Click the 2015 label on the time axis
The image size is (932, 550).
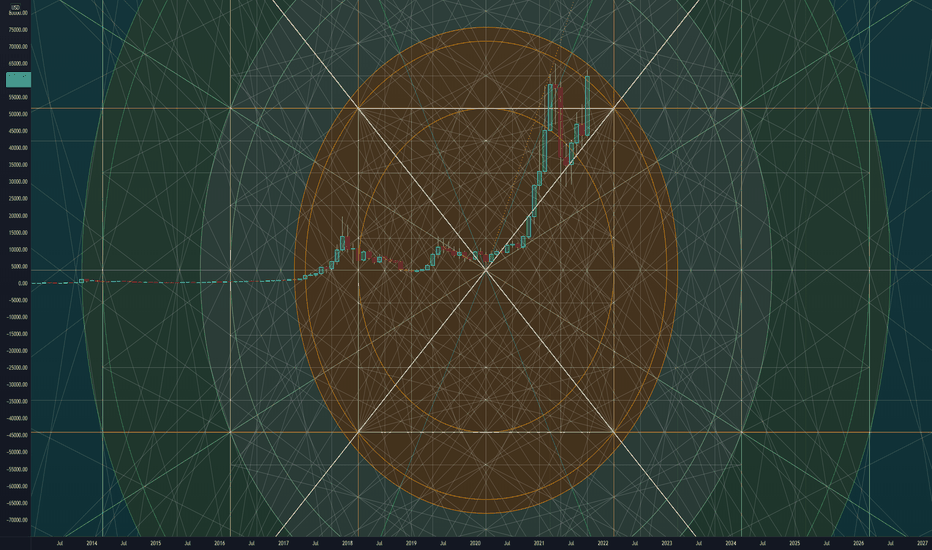click(155, 543)
